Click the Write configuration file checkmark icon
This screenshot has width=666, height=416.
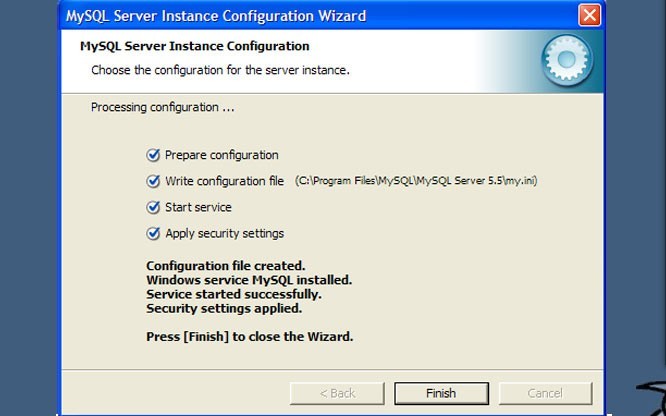pos(153,181)
